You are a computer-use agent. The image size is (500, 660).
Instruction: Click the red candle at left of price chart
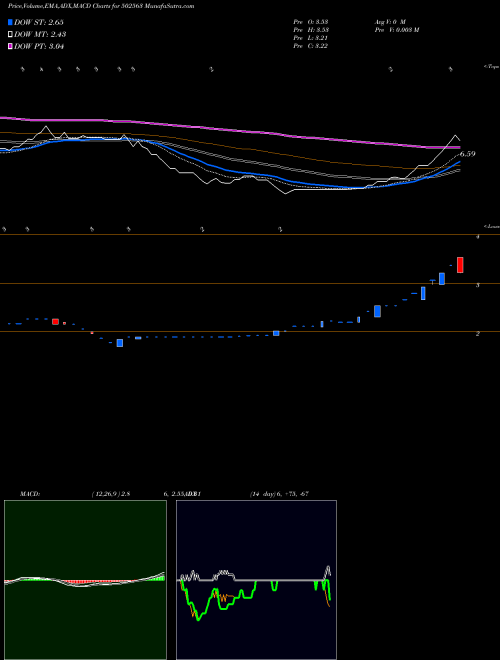tap(55, 322)
